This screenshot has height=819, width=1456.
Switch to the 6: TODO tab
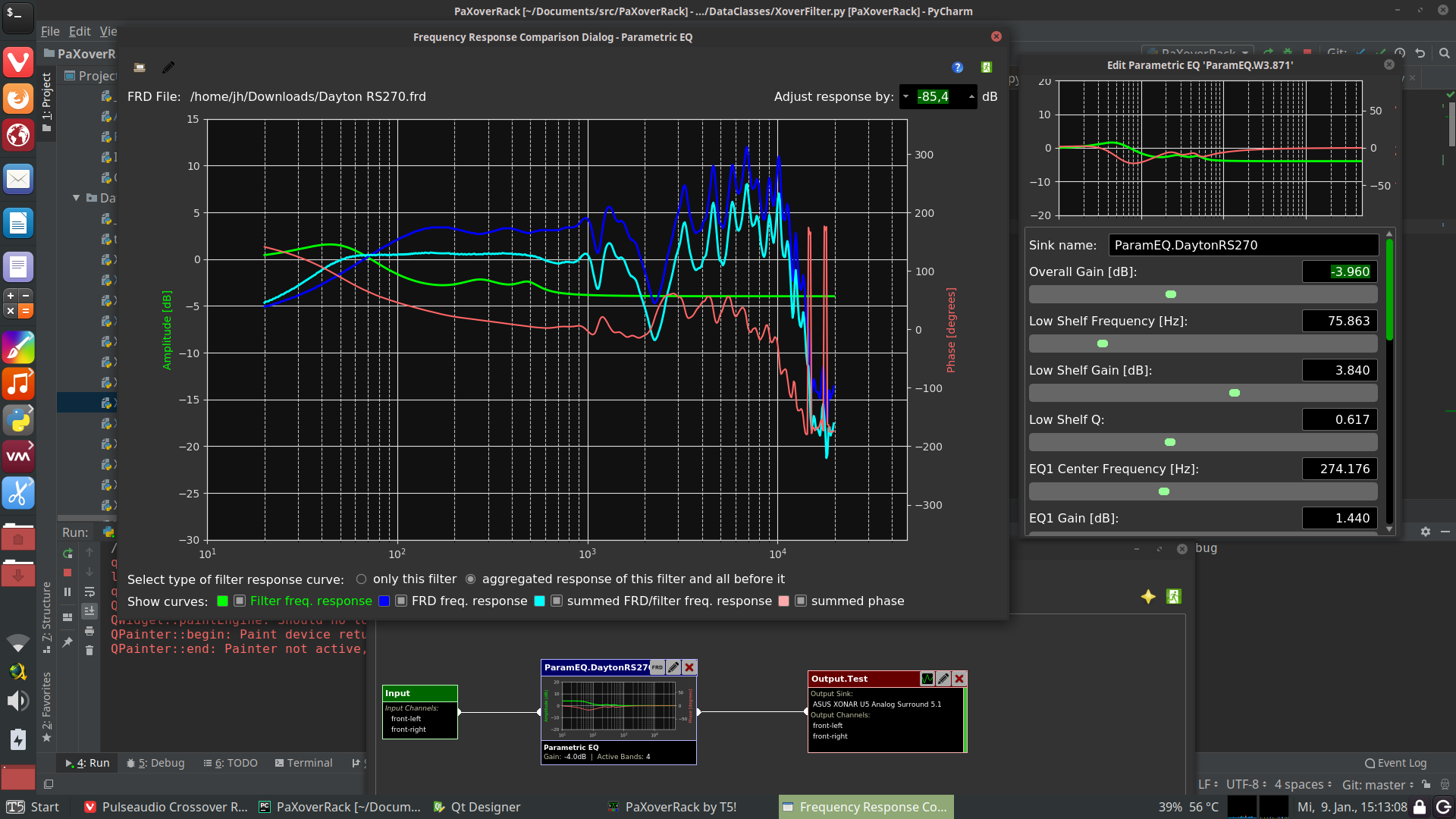pos(231,763)
